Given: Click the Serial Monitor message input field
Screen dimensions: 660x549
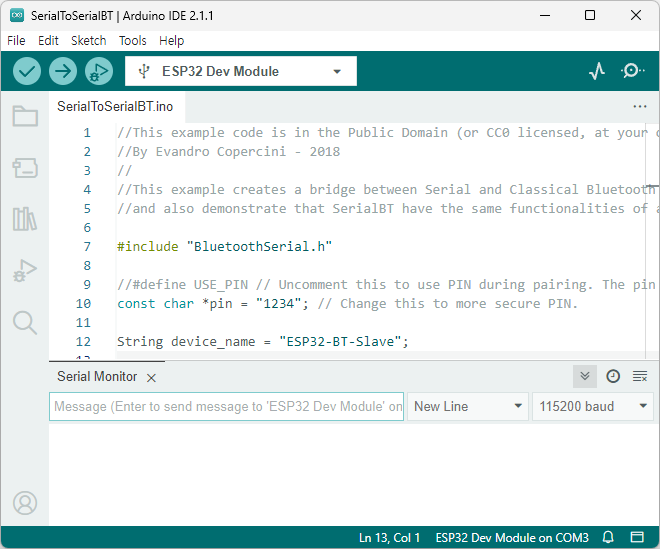Looking at the screenshot, I should click(226, 406).
